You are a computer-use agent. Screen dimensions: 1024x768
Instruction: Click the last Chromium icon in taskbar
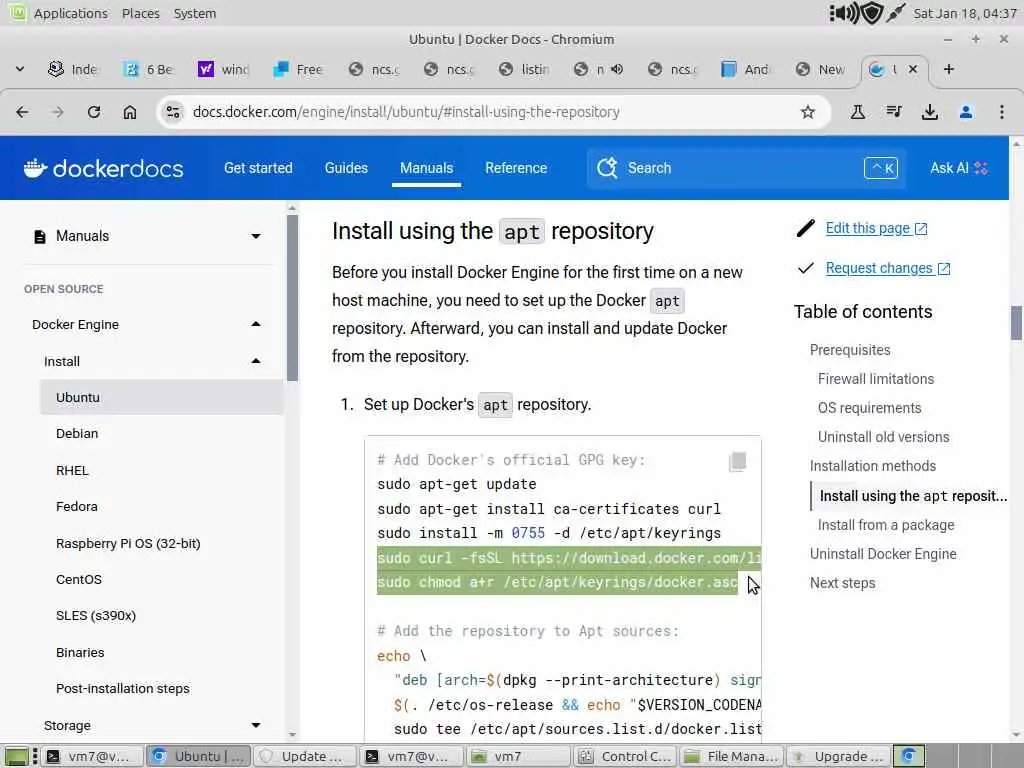click(x=908, y=756)
